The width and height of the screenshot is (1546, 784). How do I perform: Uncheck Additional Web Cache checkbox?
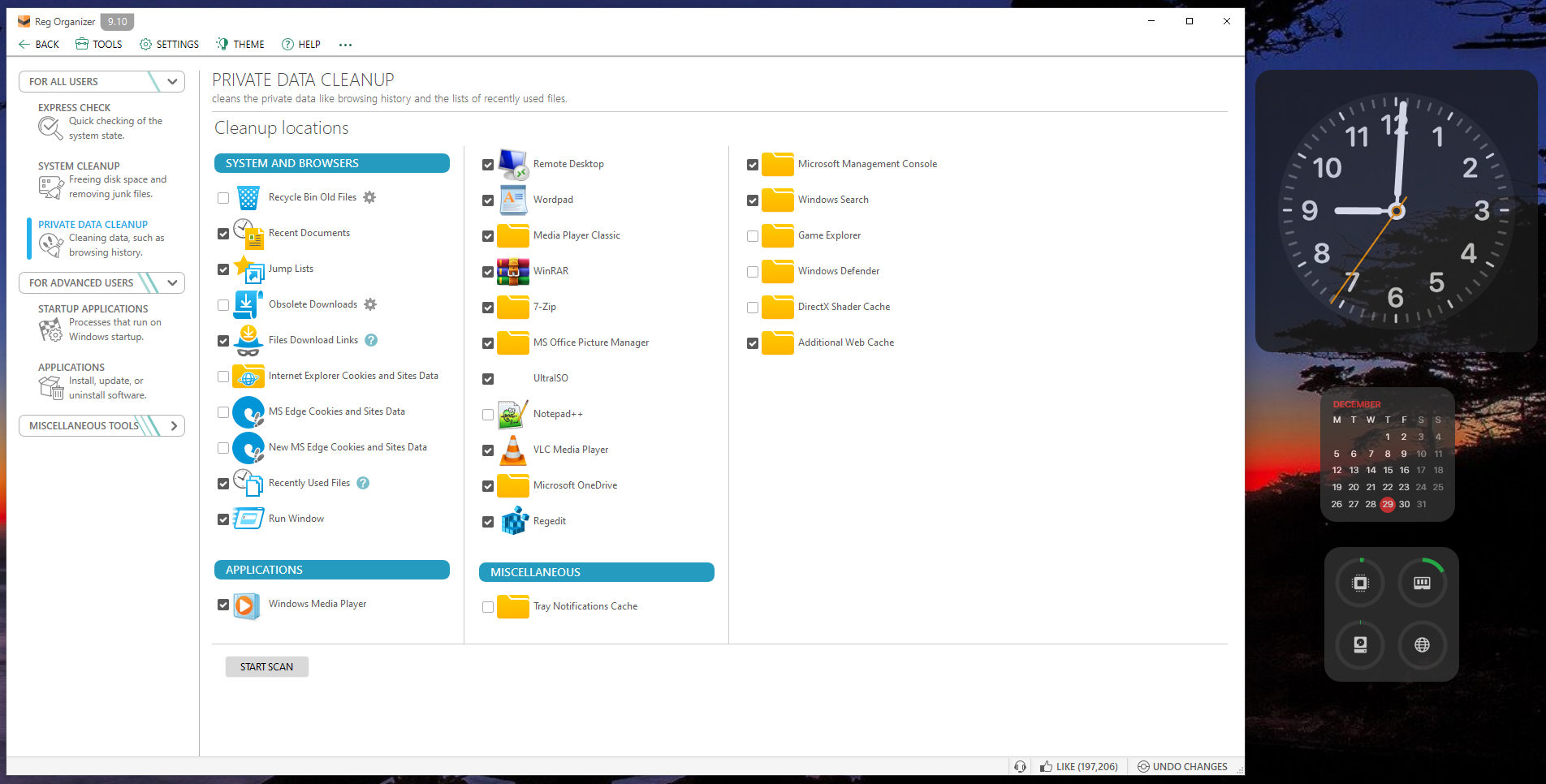coord(753,343)
